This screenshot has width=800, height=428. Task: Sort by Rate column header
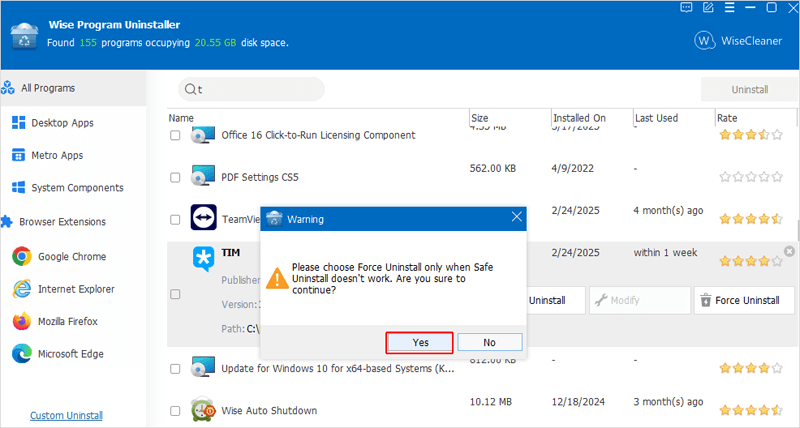(x=727, y=118)
